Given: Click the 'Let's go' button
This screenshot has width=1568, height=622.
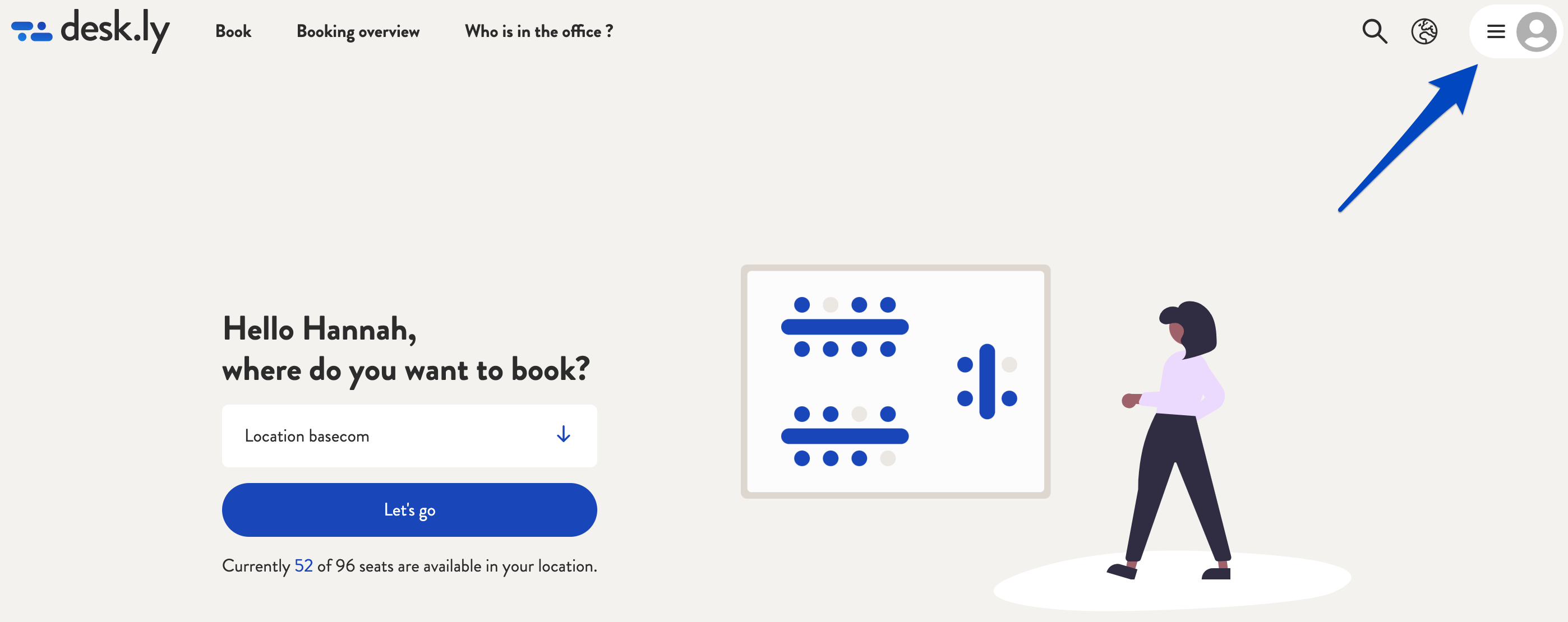Looking at the screenshot, I should [x=408, y=509].
